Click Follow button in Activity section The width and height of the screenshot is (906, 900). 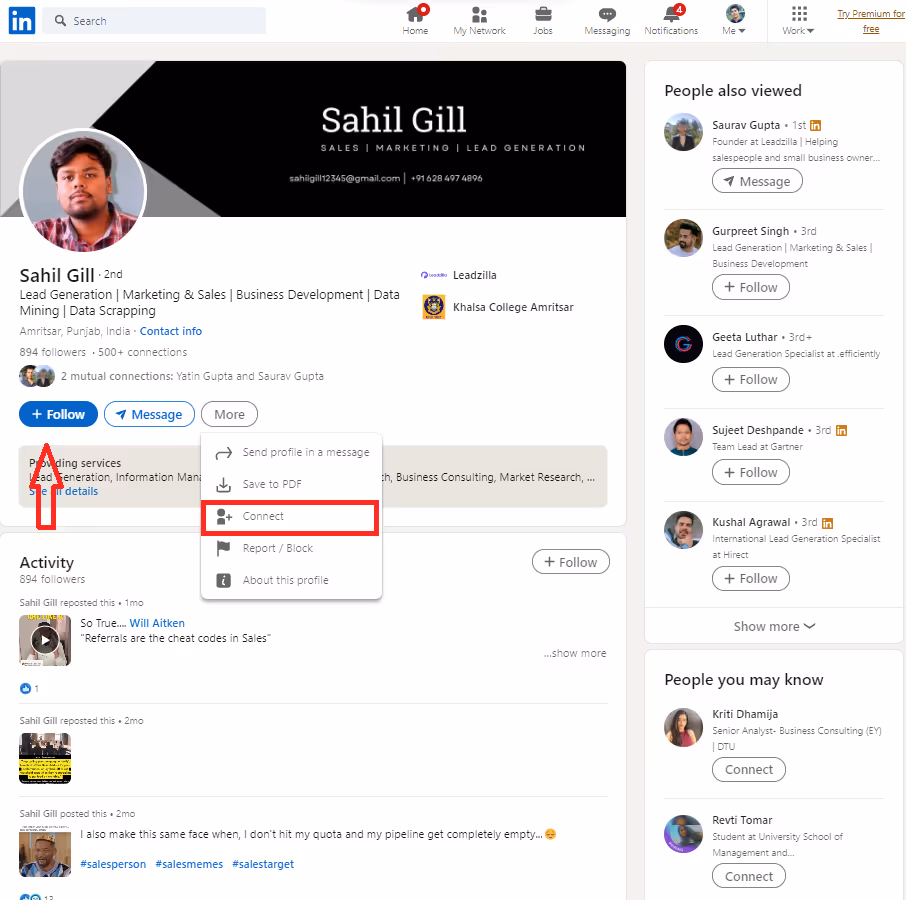[x=570, y=562]
